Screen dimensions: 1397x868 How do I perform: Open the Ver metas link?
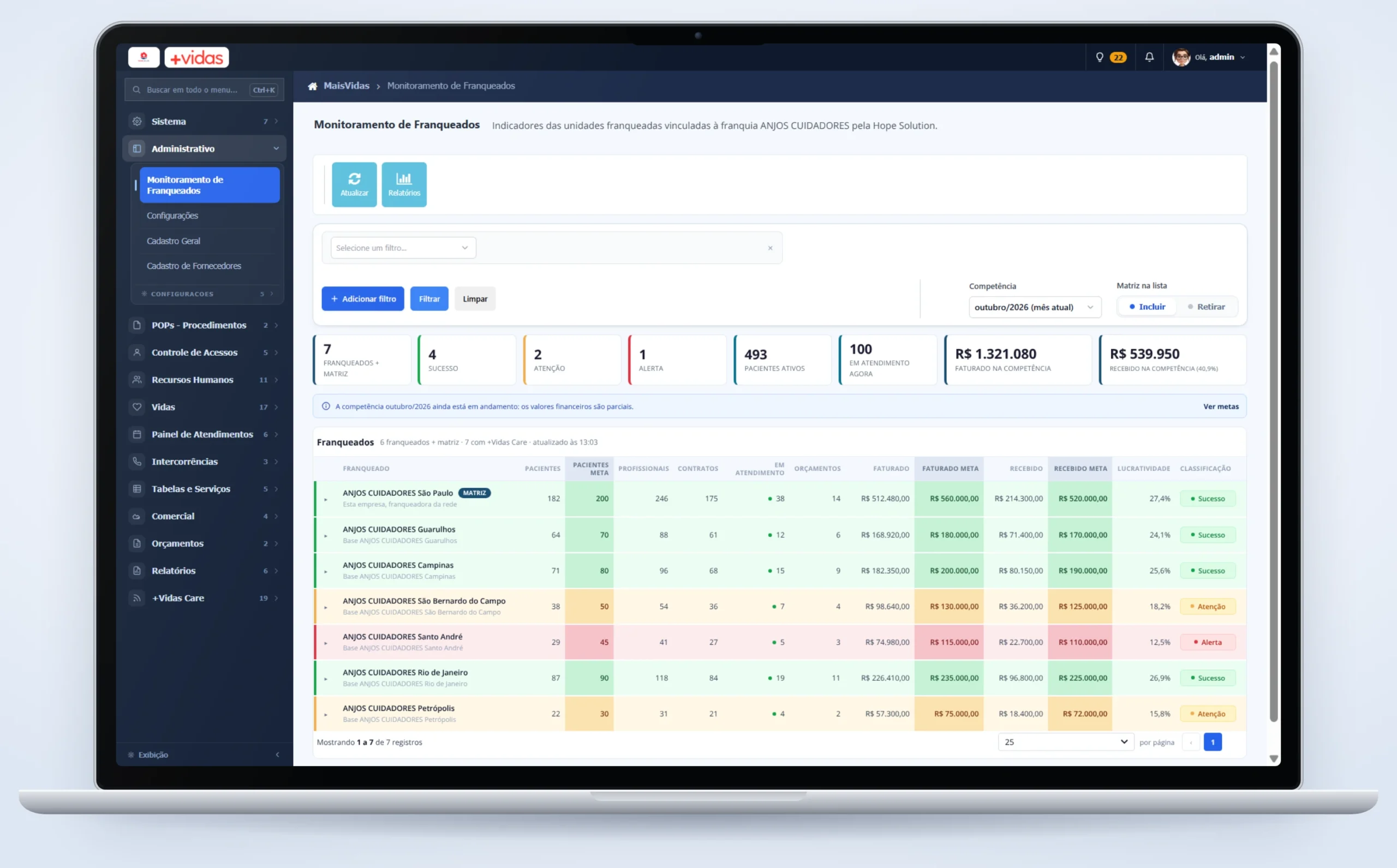pos(1221,406)
